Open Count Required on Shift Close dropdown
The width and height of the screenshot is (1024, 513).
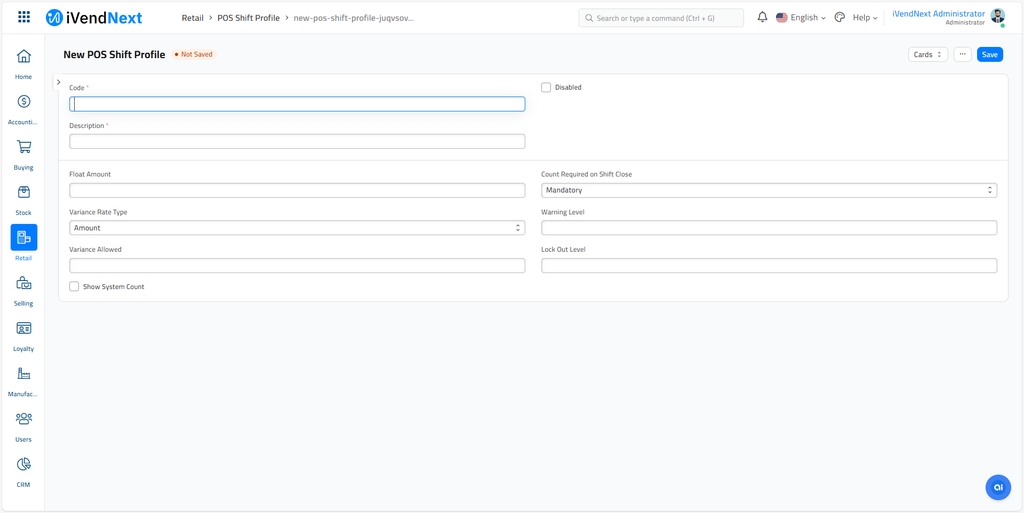768,190
